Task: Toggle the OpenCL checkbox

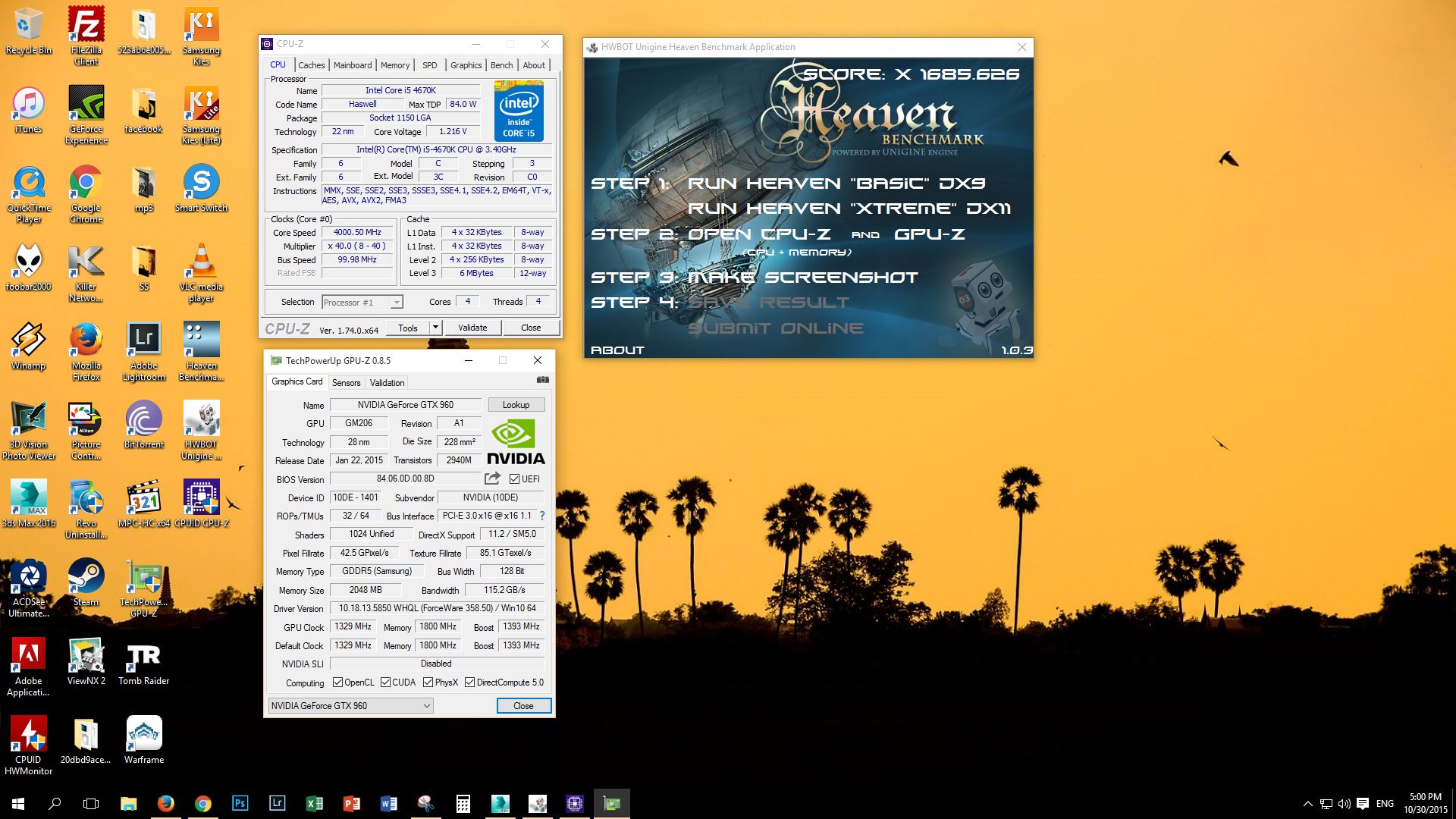Action: coord(338,682)
